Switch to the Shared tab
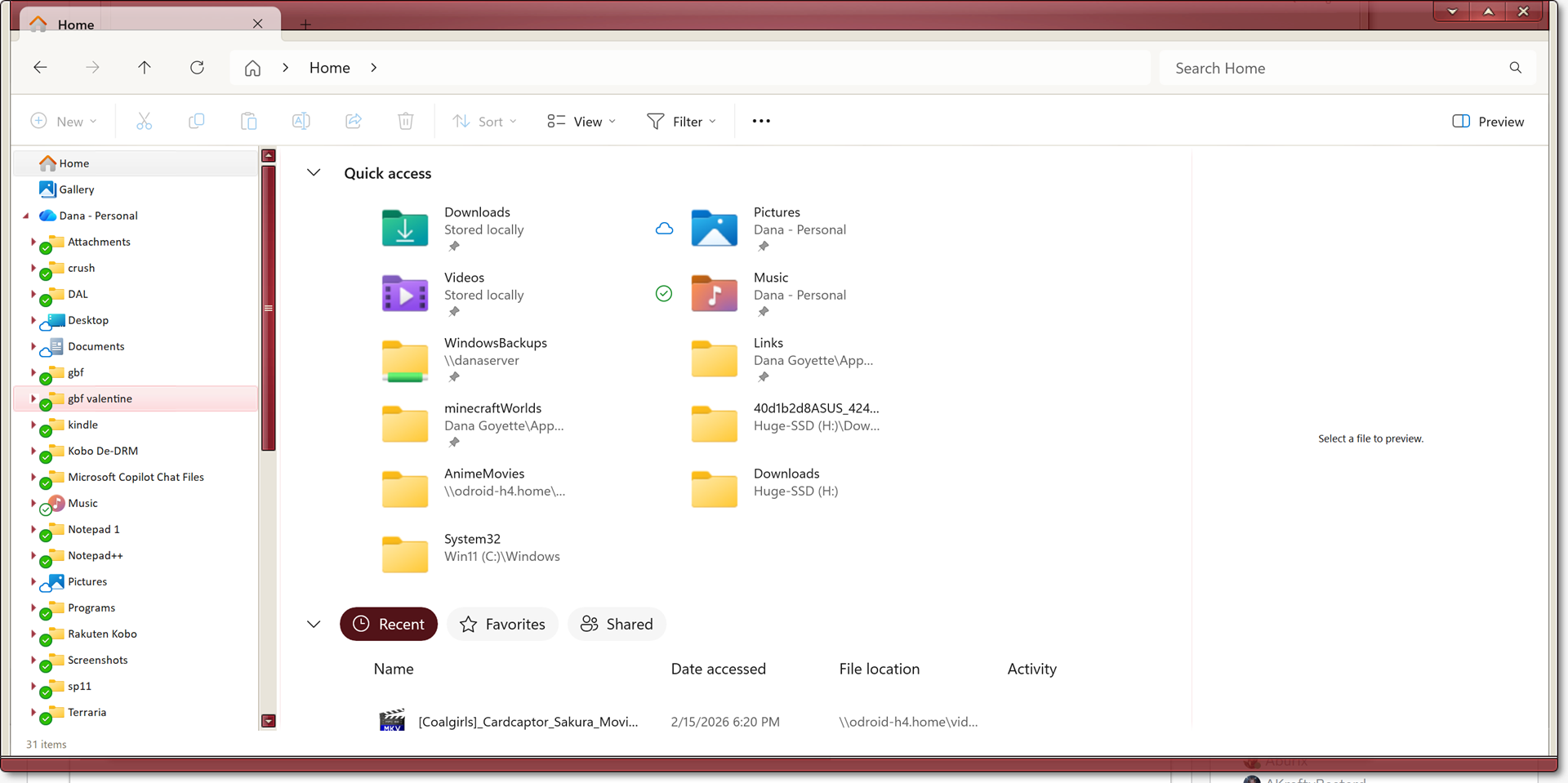This screenshot has width=1568, height=783. point(617,625)
